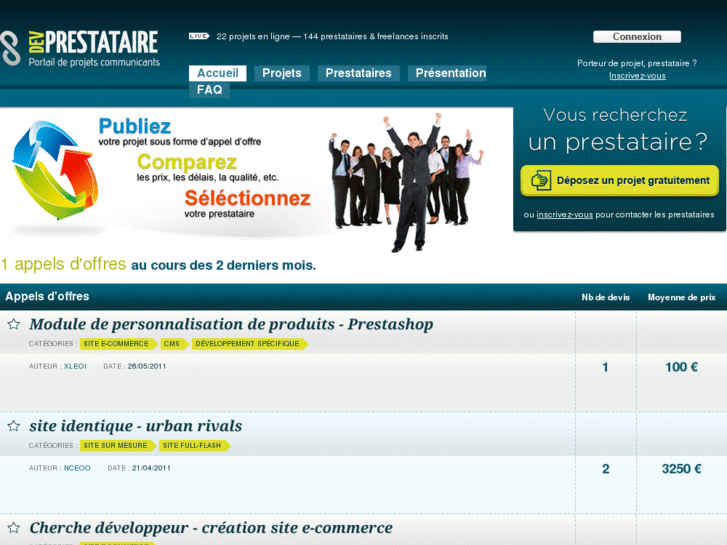Open the Prestataires tab
This screenshot has width=727, height=545.
click(x=358, y=73)
